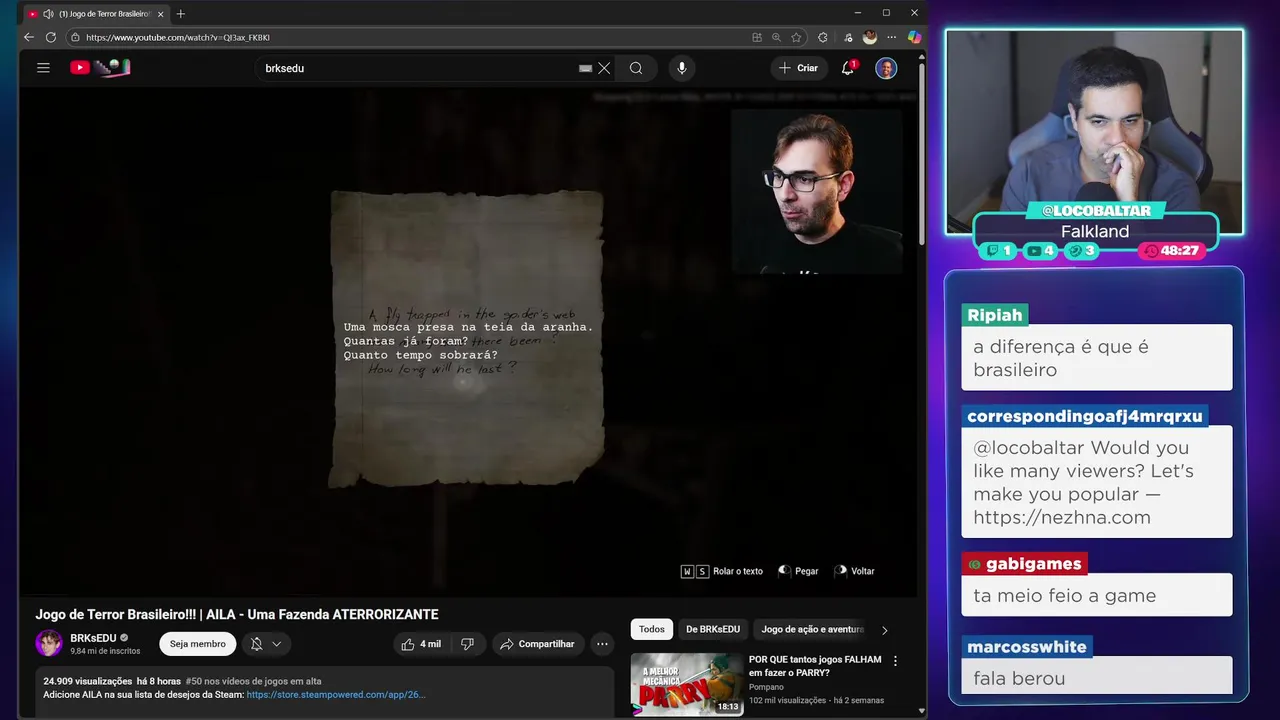Click the Voltar prompt in the video
The height and width of the screenshot is (720, 1280).
click(854, 571)
